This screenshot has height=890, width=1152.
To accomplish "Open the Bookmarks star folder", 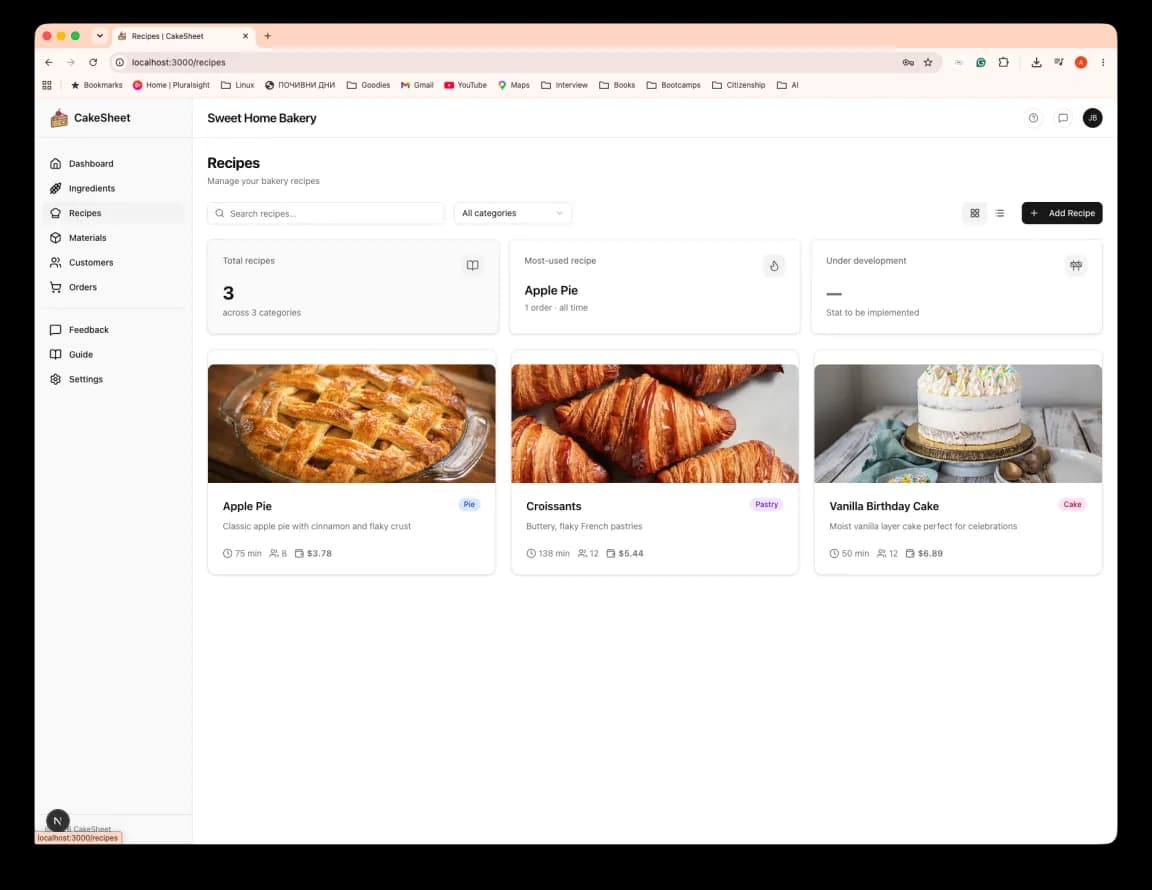I will pyautogui.click(x=96, y=85).
